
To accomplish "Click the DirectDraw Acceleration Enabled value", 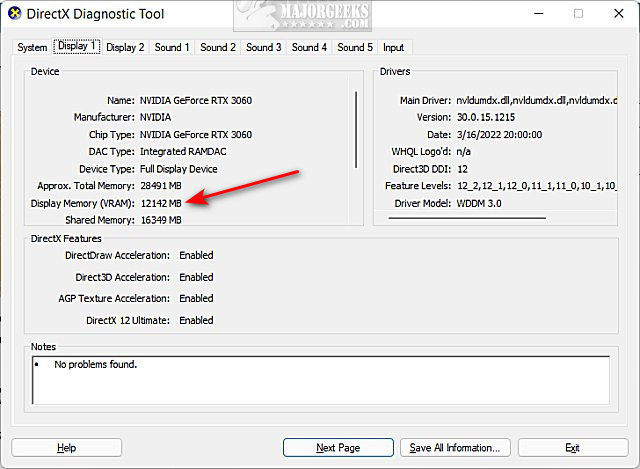I will (196, 255).
